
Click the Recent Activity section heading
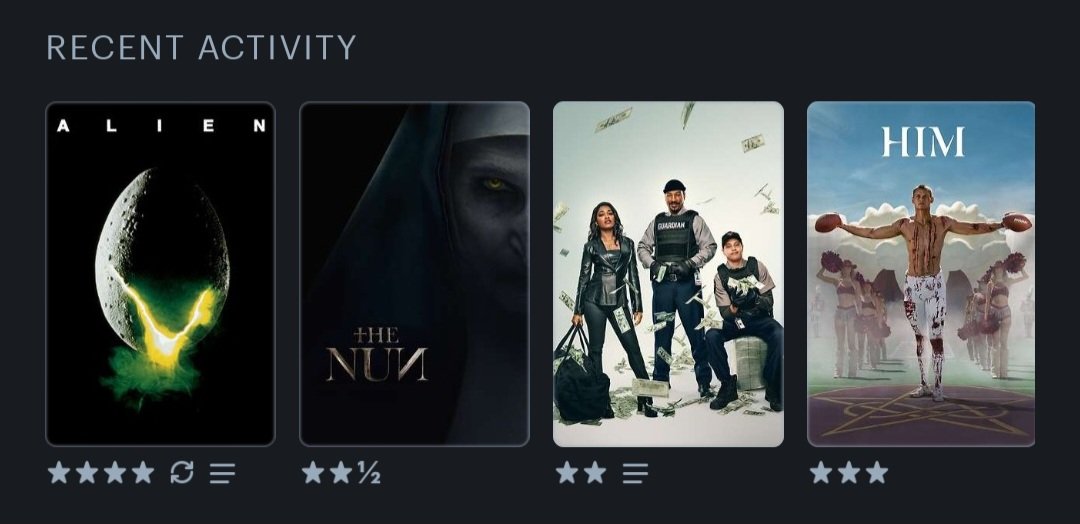coord(201,48)
